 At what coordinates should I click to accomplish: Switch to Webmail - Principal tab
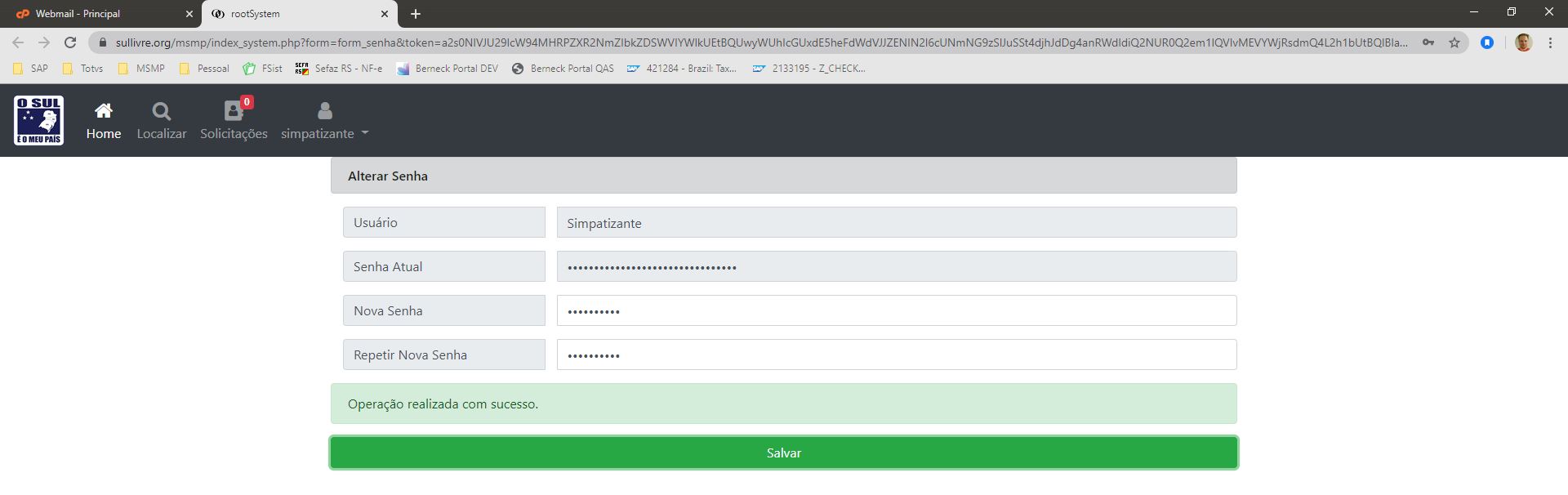coord(98,14)
